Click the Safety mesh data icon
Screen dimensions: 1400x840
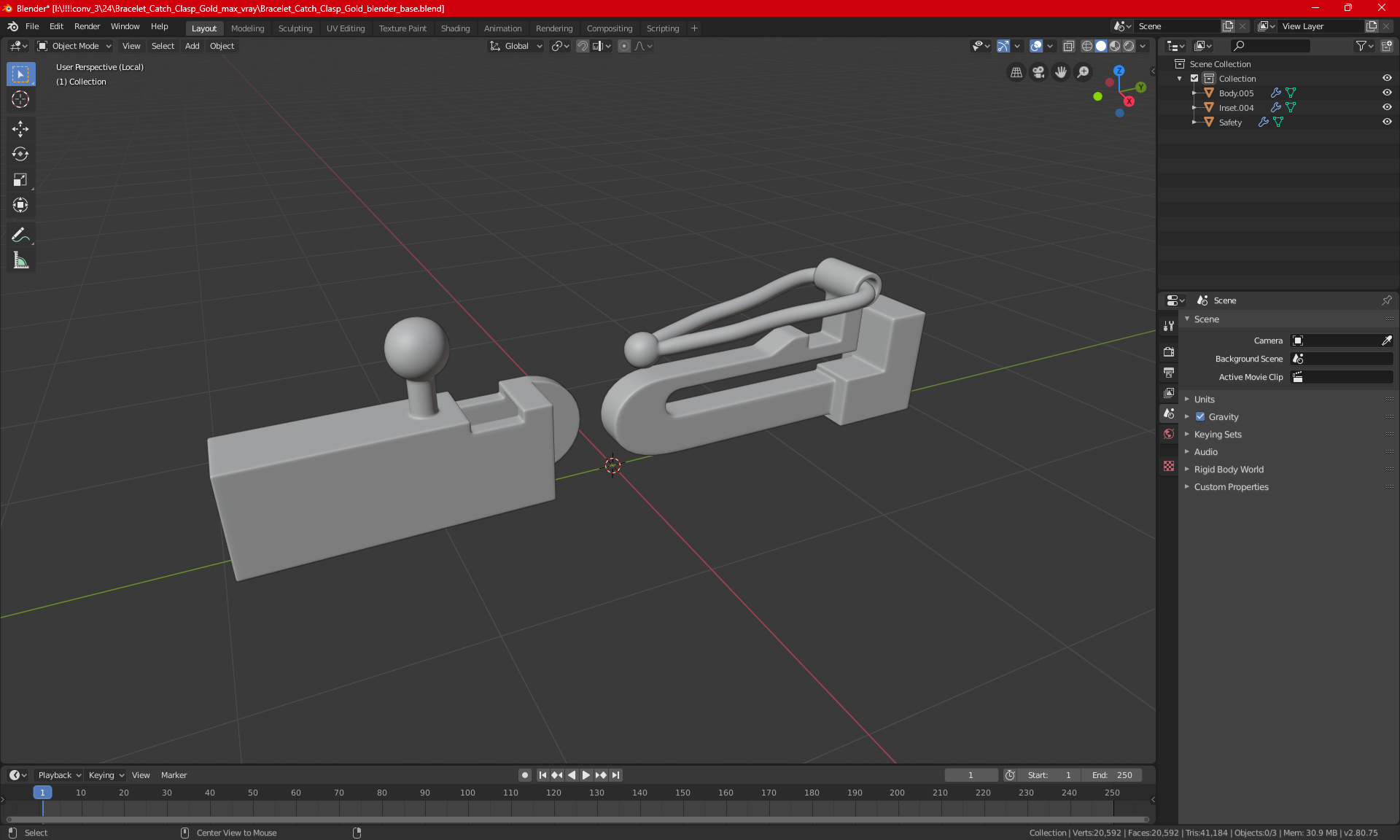pos(1277,122)
